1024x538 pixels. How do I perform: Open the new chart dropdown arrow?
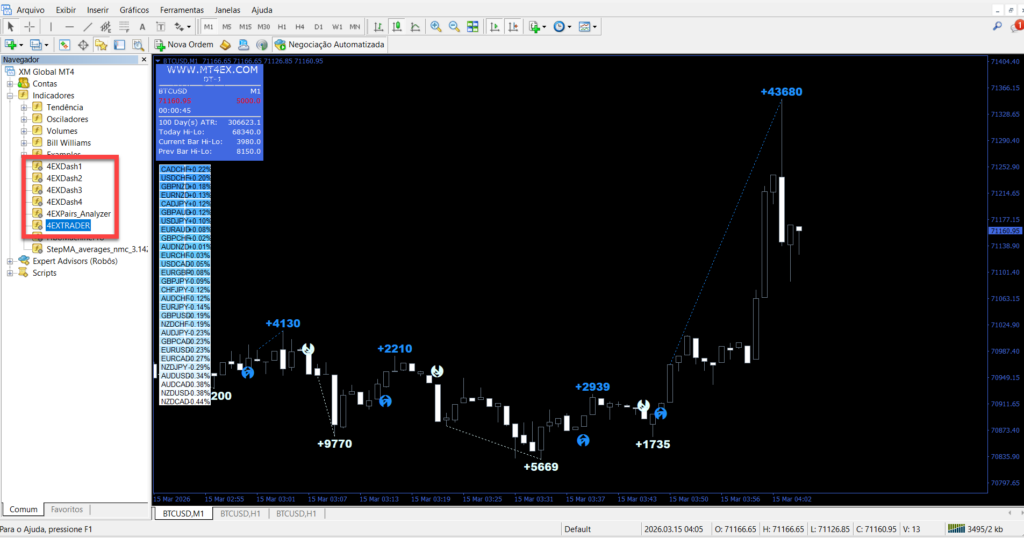(21, 45)
